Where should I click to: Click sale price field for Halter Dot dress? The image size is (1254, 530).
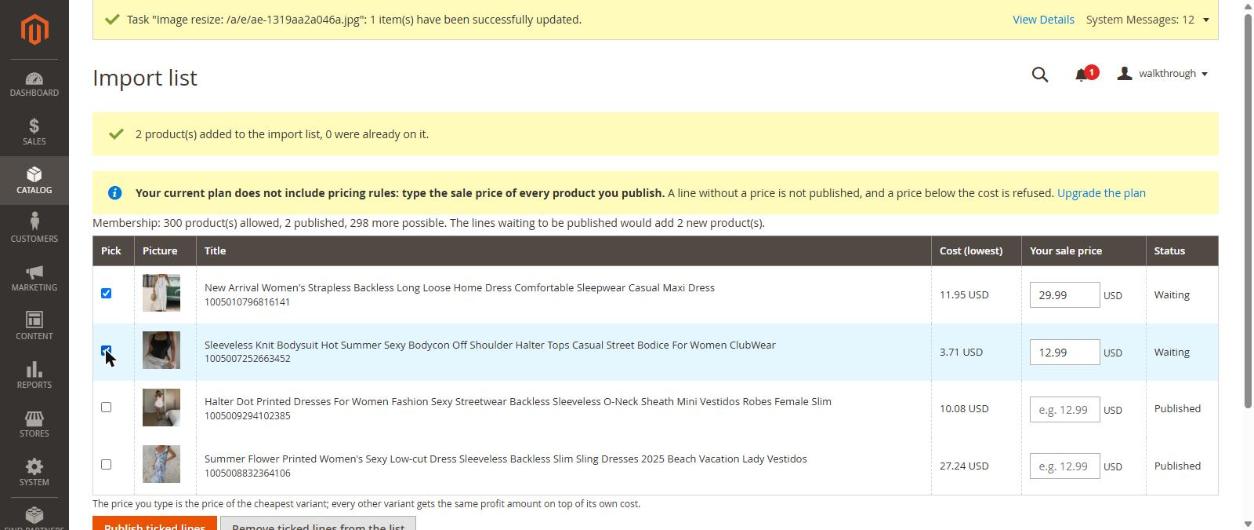(1064, 409)
